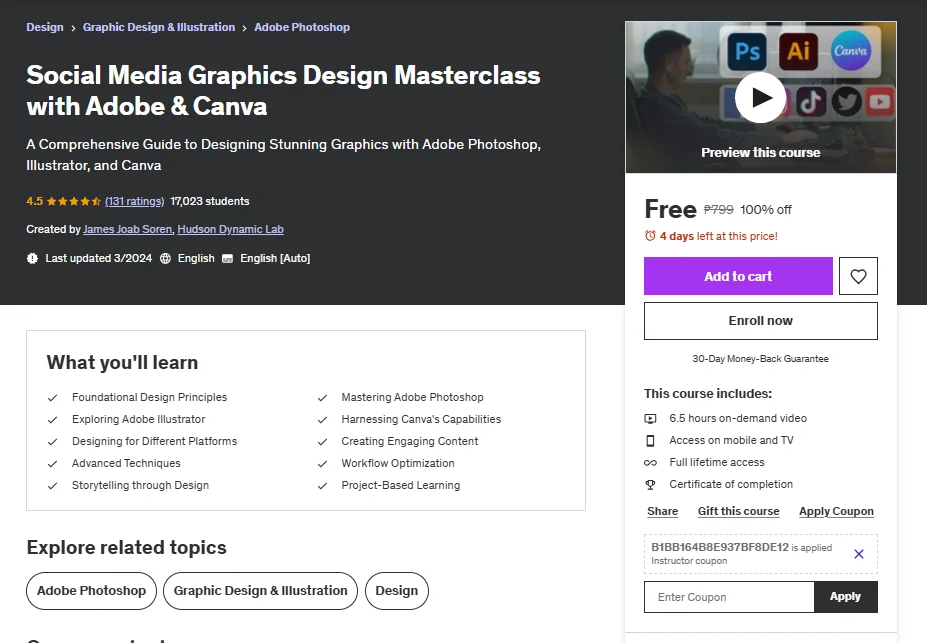Open the 131 ratings link
Screen dimensions: 927x643
(135, 202)
